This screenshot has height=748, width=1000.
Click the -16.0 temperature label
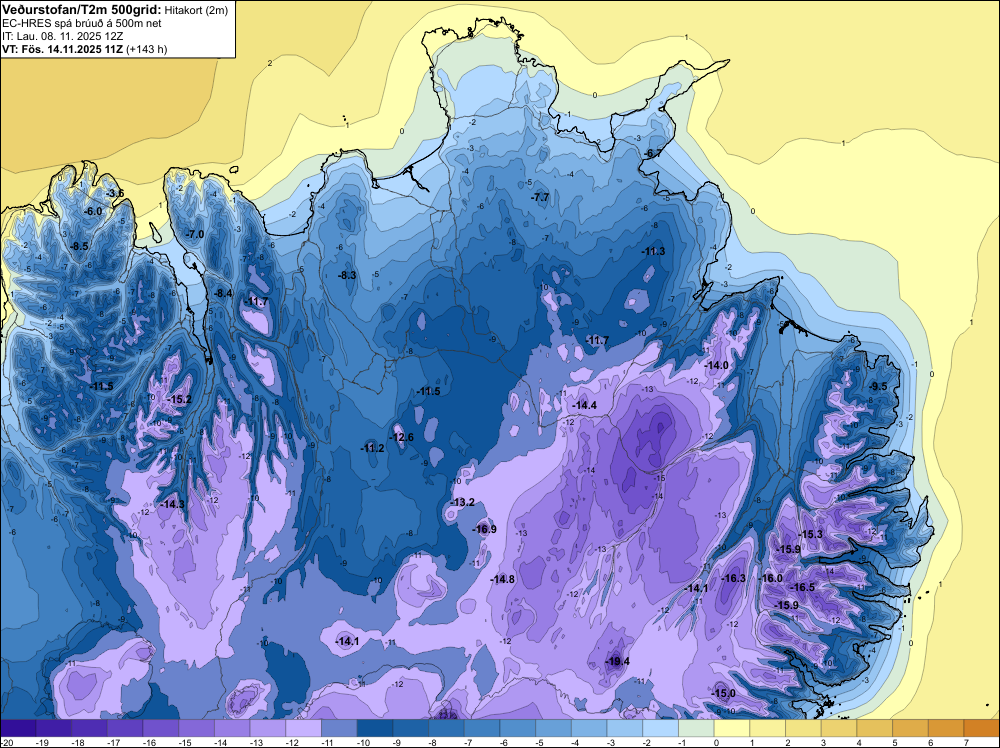[770, 578]
